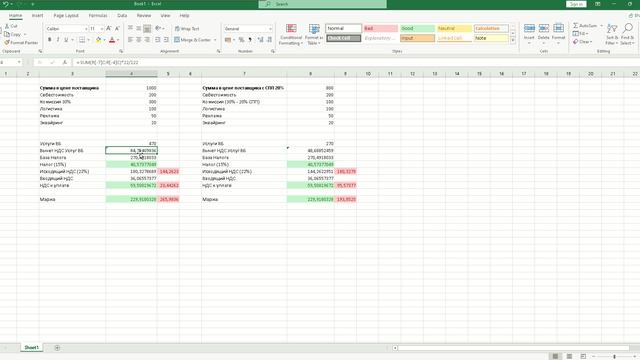640x360 pixels.
Task: Apply the Normal cell style
Action: coord(343,28)
